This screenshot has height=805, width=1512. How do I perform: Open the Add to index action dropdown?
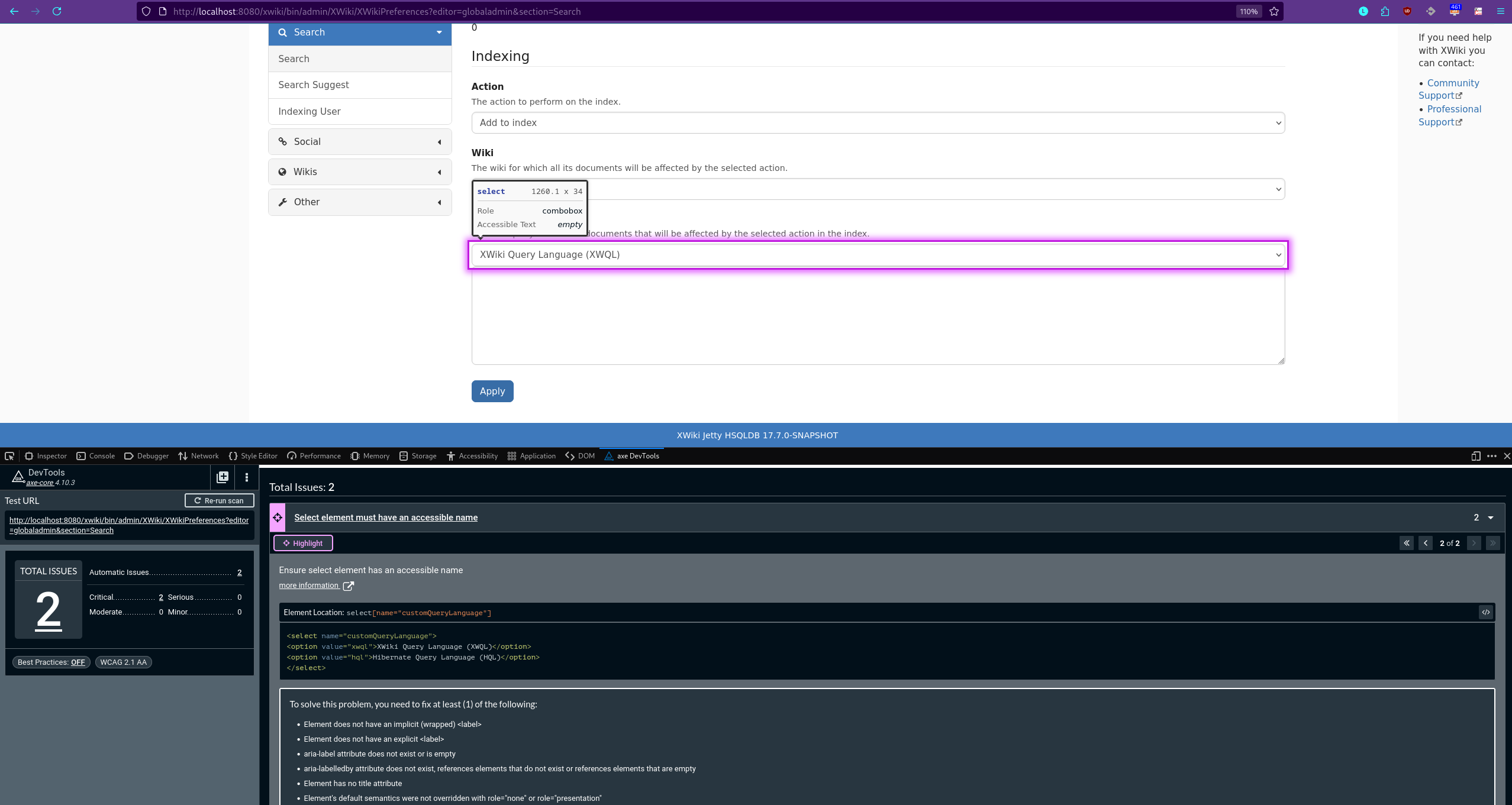tap(878, 123)
